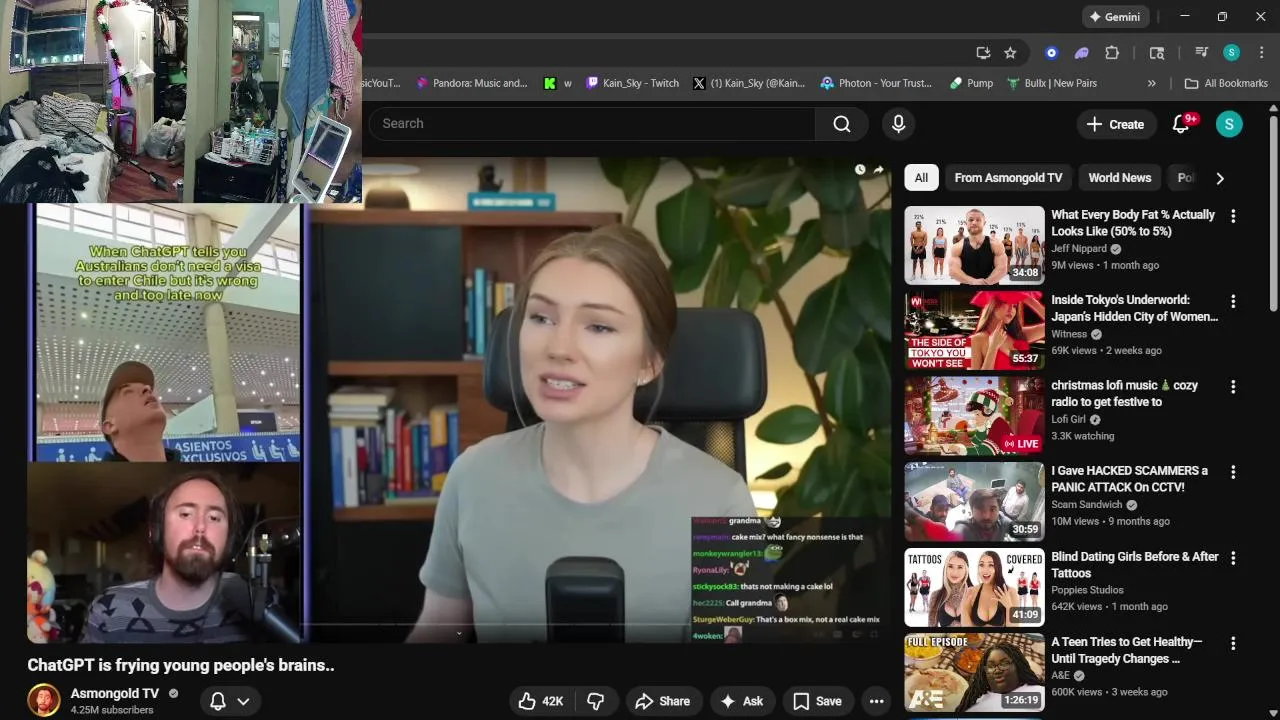Open the christmas lofi music live thumbnail
The width and height of the screenshot is (1280, 720).
point(974,415)
